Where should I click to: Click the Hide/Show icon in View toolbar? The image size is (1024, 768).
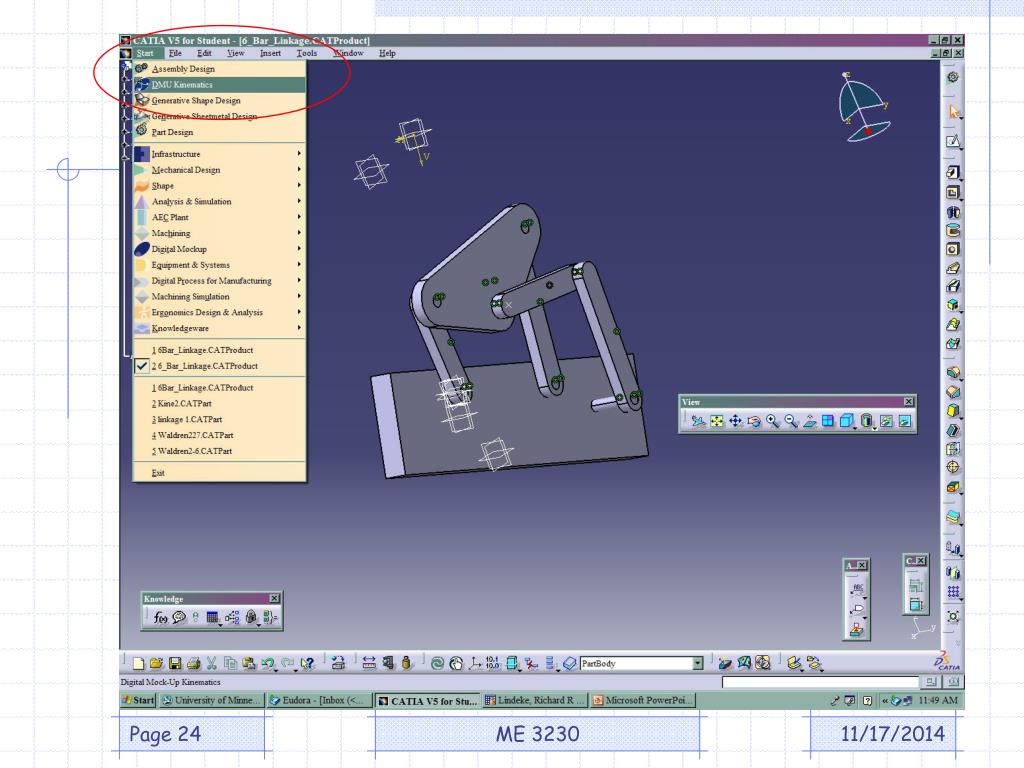(x=886, y=421)
